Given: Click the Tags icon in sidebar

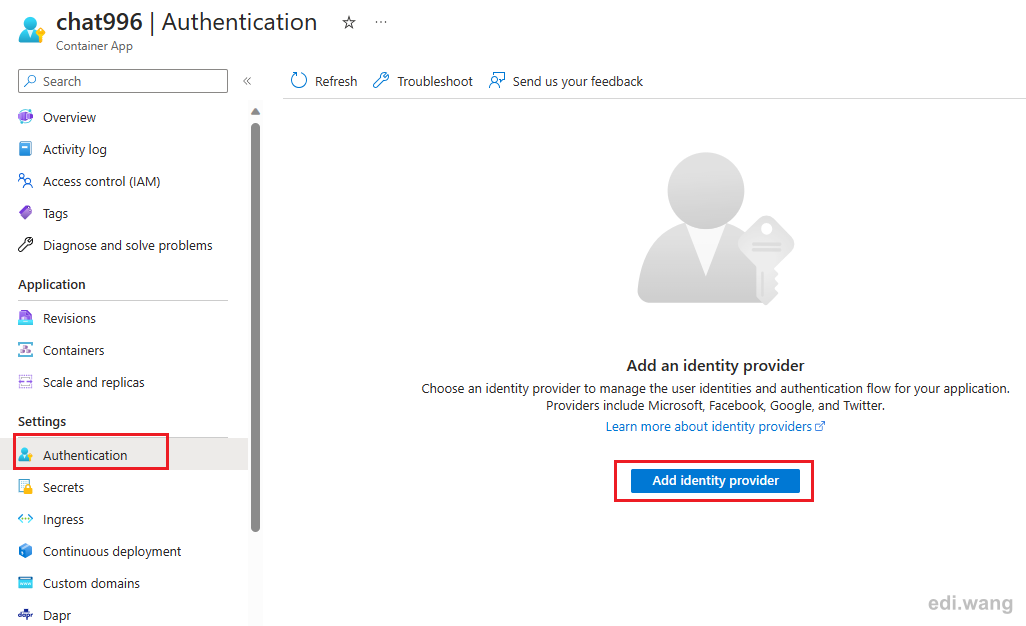Looking at the screenshot, I should (x=26, y=213).
